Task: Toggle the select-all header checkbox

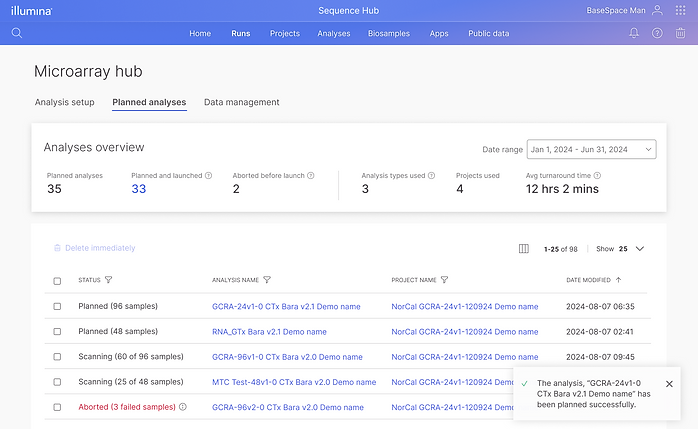Action: pos(57,281)
